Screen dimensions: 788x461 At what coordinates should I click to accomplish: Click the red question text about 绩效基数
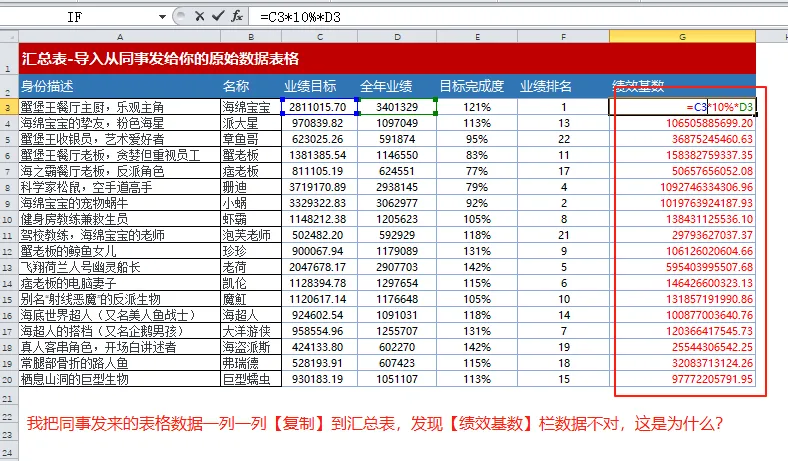pos(375,423)
